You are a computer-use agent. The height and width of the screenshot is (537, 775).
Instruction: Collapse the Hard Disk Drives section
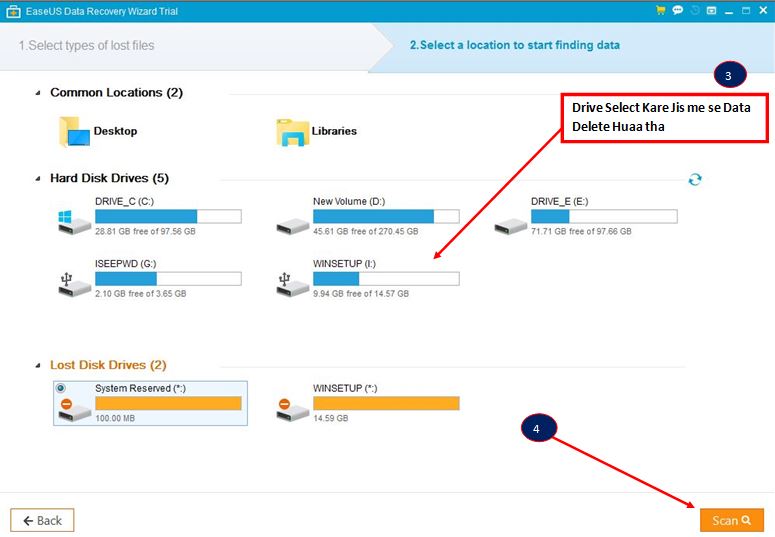click(38, 179)
